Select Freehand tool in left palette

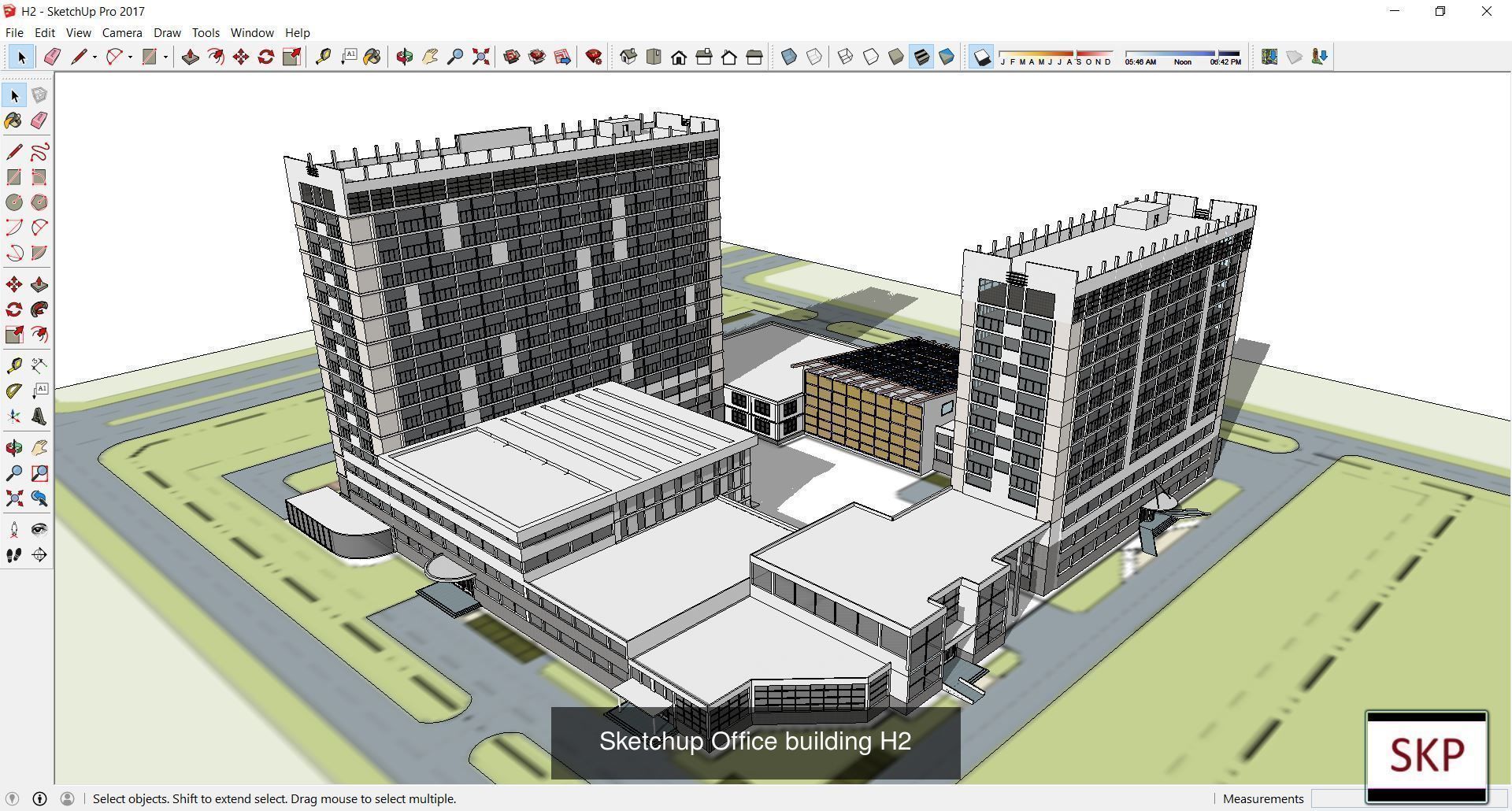point(39,152)
